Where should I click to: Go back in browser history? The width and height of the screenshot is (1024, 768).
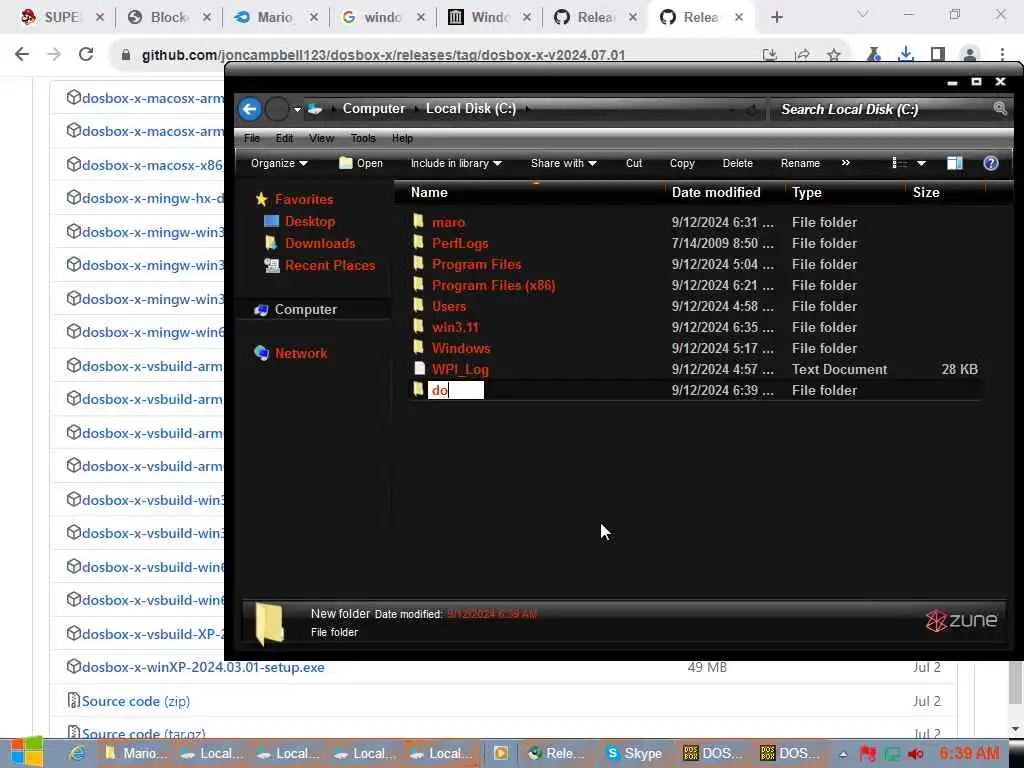22,54
